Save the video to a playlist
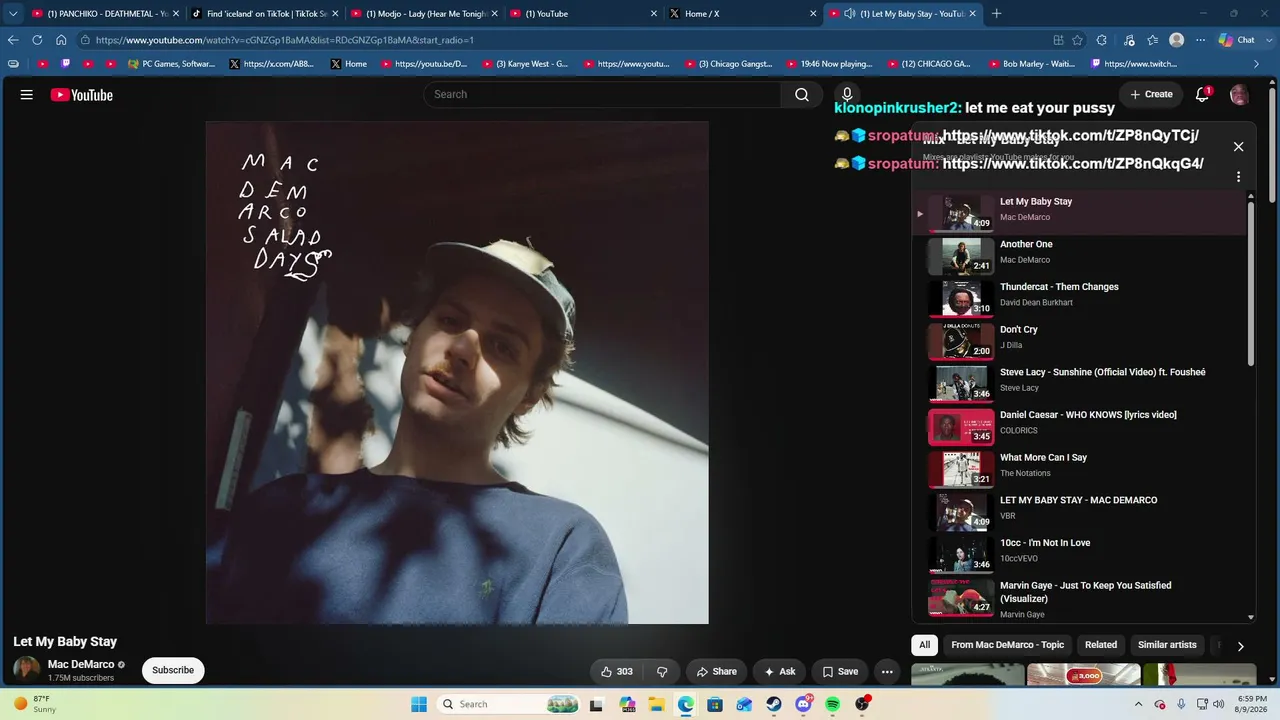This screenshot has width=1280, height=720. (840, 672)
